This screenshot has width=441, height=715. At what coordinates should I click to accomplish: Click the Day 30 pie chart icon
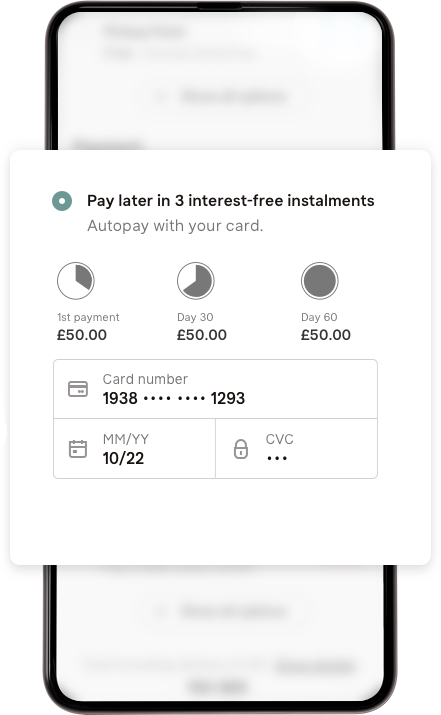tap(196, 280)
